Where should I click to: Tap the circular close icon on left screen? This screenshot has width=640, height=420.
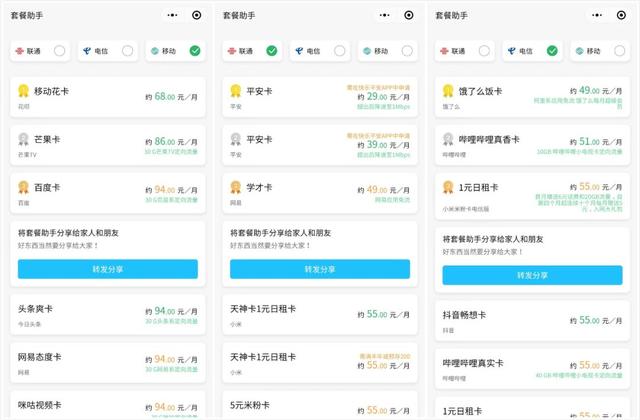click(x=196, y=15)
